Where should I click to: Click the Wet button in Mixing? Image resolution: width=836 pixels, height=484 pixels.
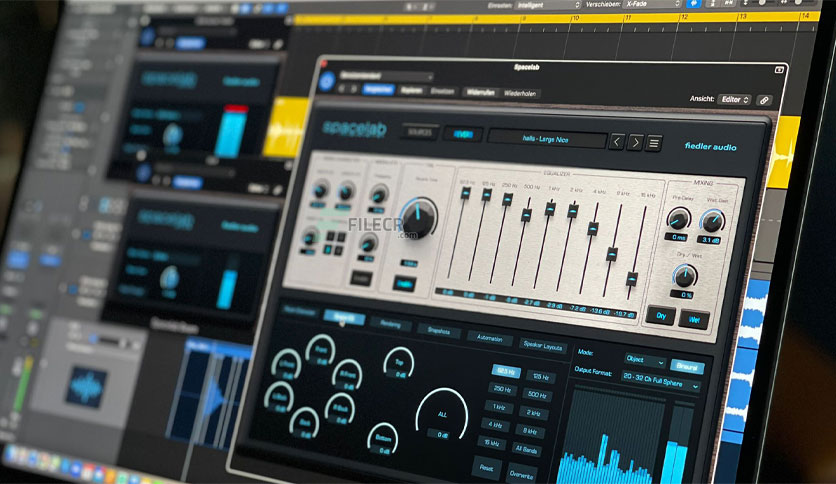coord(694,320)
